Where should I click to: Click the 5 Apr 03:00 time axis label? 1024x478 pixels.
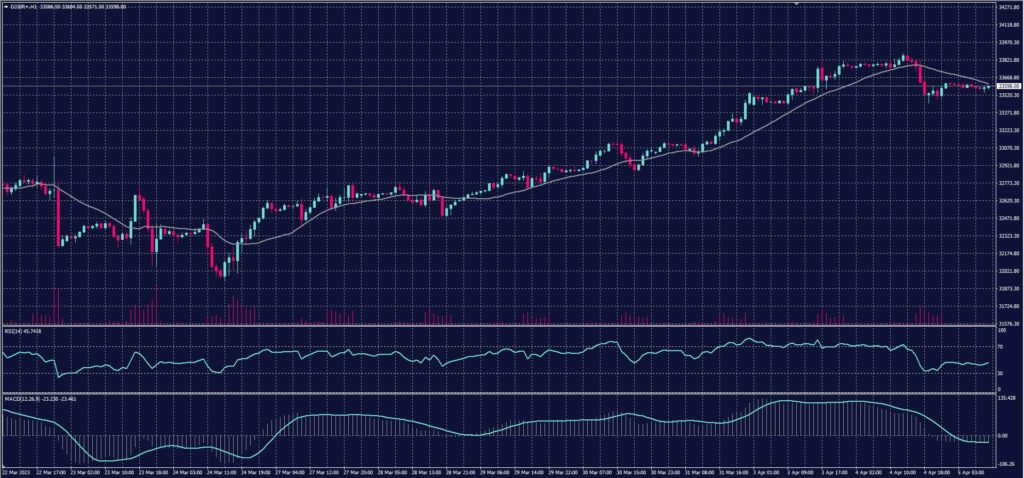pyautogui.click(x=970, y=470)
